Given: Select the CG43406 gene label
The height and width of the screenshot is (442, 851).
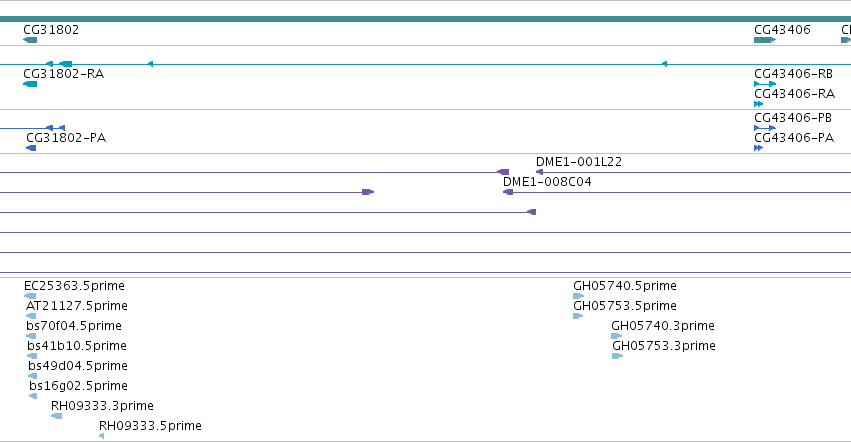Looking at the screenshot, I should pyautogui.click(x=782, y=29).
